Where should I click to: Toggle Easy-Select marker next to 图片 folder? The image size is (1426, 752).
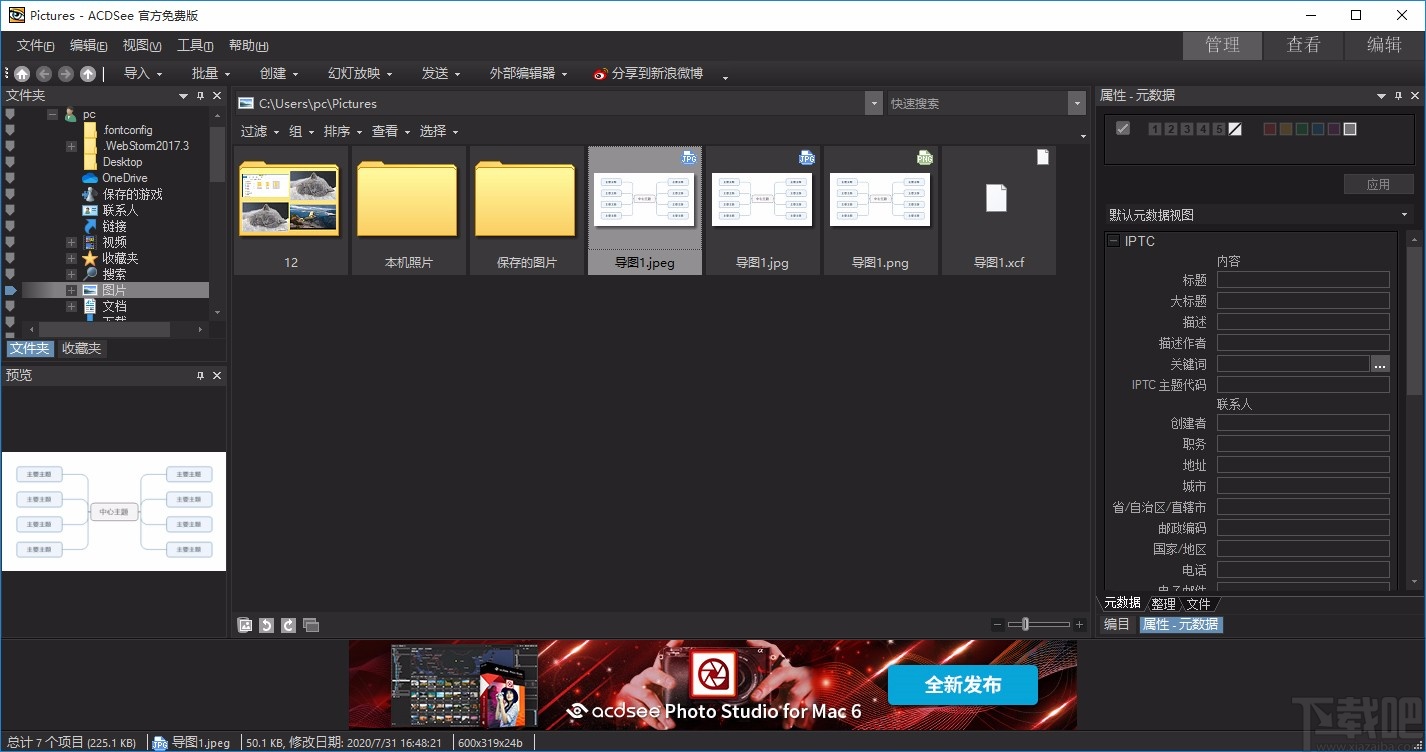pos(10,290)
